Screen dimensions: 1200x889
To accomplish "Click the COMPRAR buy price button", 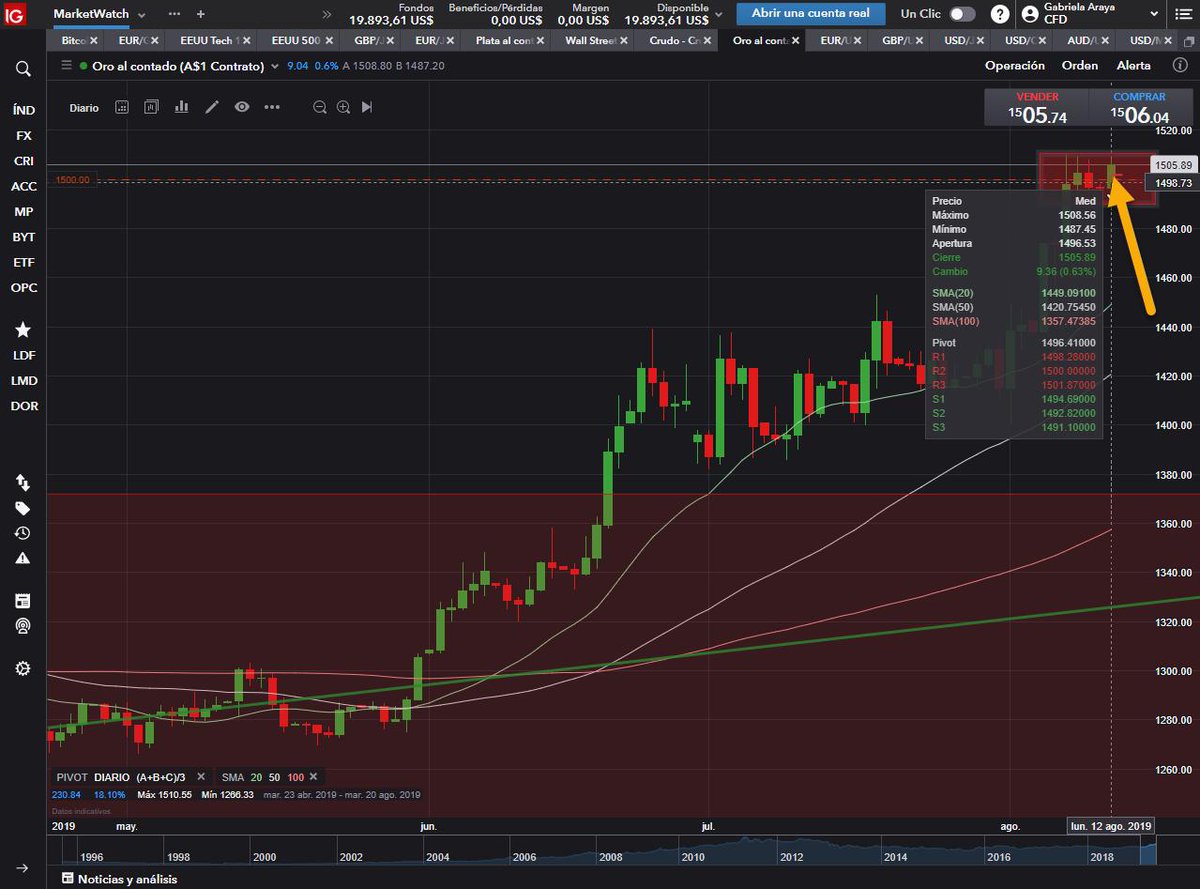I will (1139, 109).
